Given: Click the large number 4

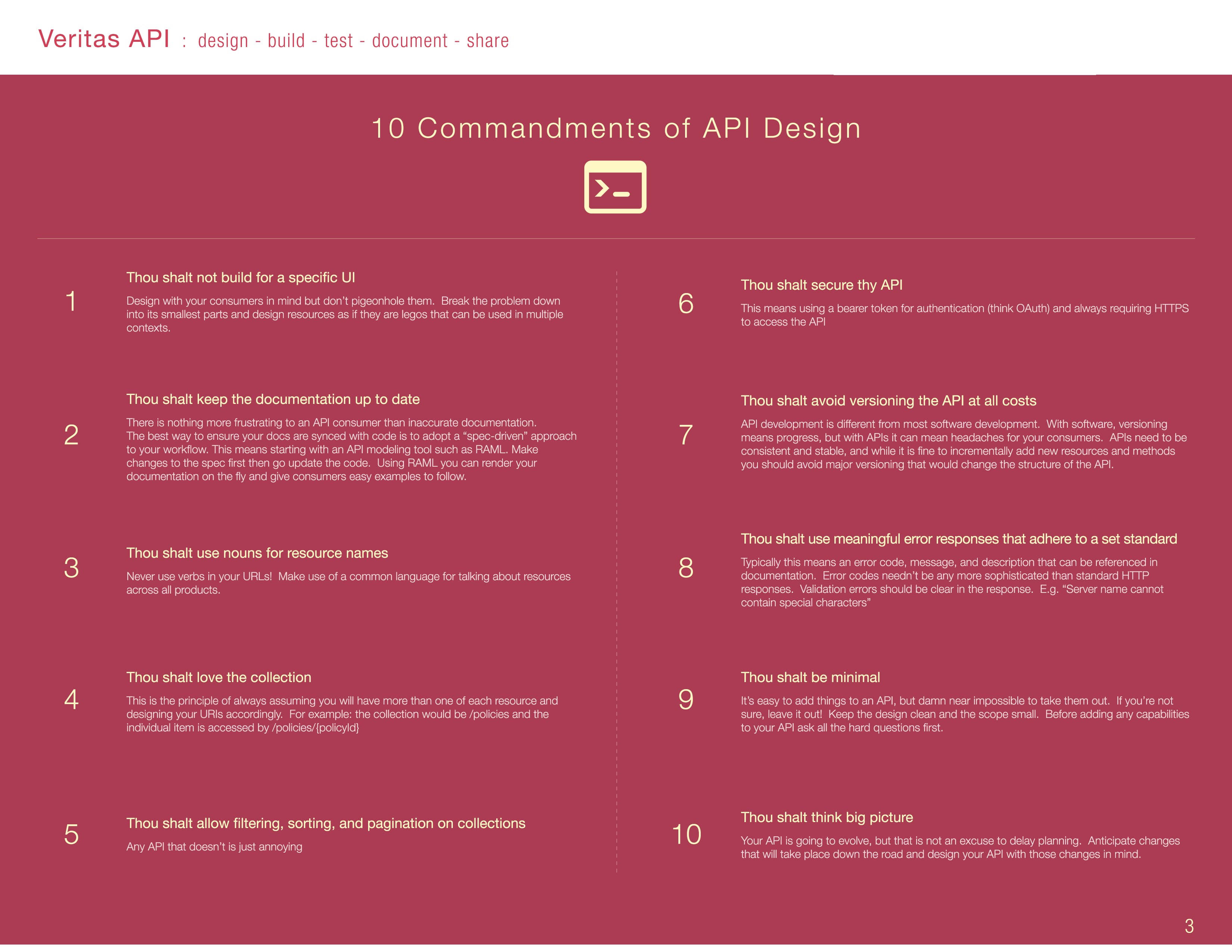Looking at the screenshot, I should click(x=71, y=700).
